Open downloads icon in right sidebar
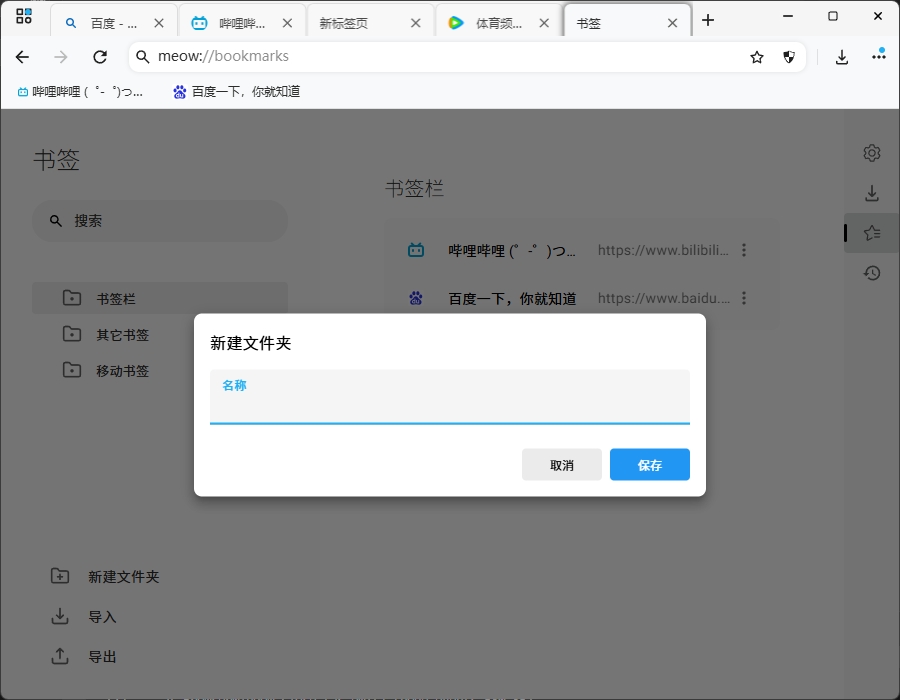 tap(872, 193)
